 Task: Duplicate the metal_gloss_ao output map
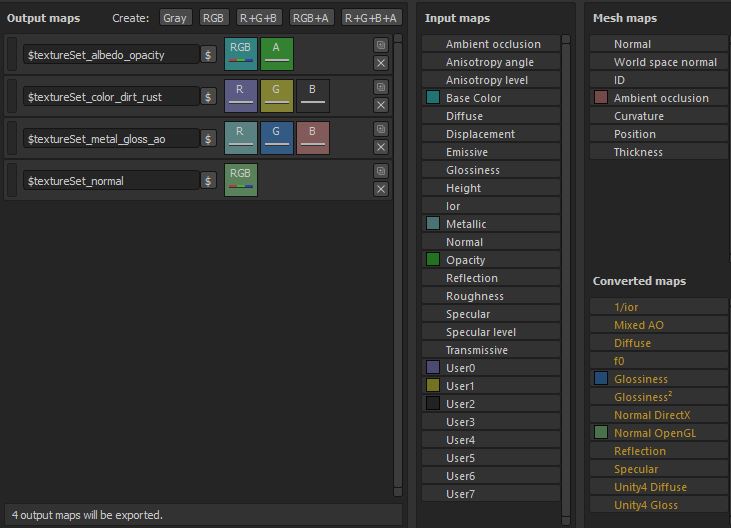tap(381, 129)
